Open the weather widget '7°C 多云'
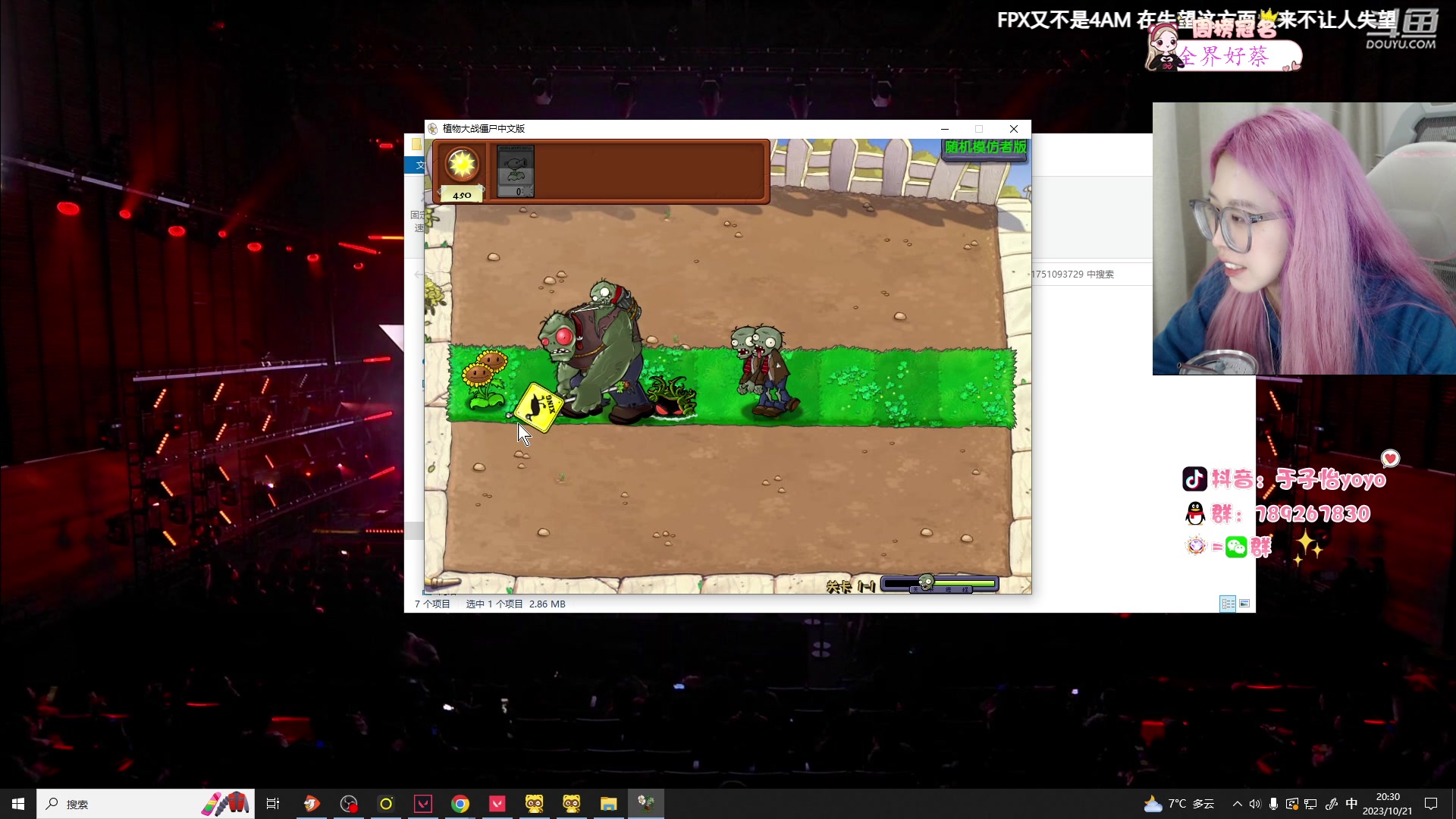Image resolution: width=1456 pixels, height=819 pixels. tap(1180, 804)
